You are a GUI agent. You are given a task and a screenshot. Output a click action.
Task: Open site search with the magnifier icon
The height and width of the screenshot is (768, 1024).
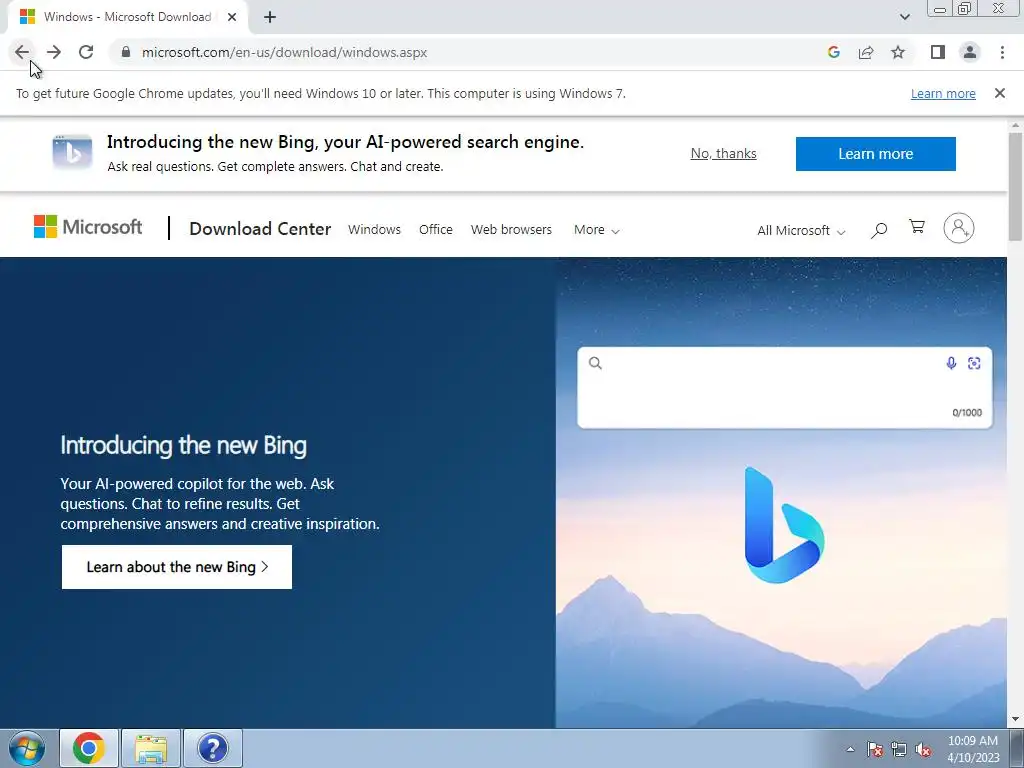[x=879, y=230]
